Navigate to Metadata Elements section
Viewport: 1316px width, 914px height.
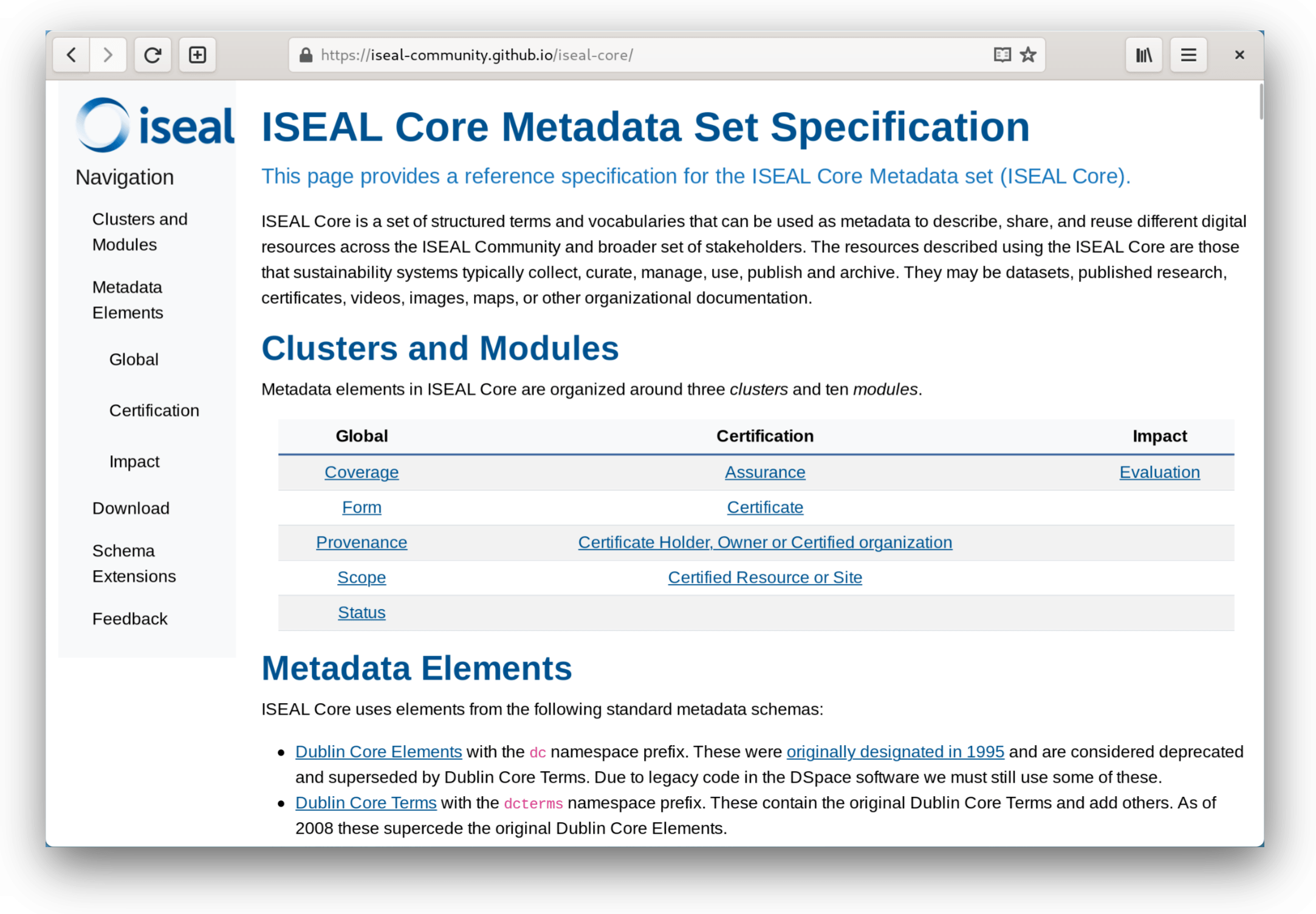point(128,300)
